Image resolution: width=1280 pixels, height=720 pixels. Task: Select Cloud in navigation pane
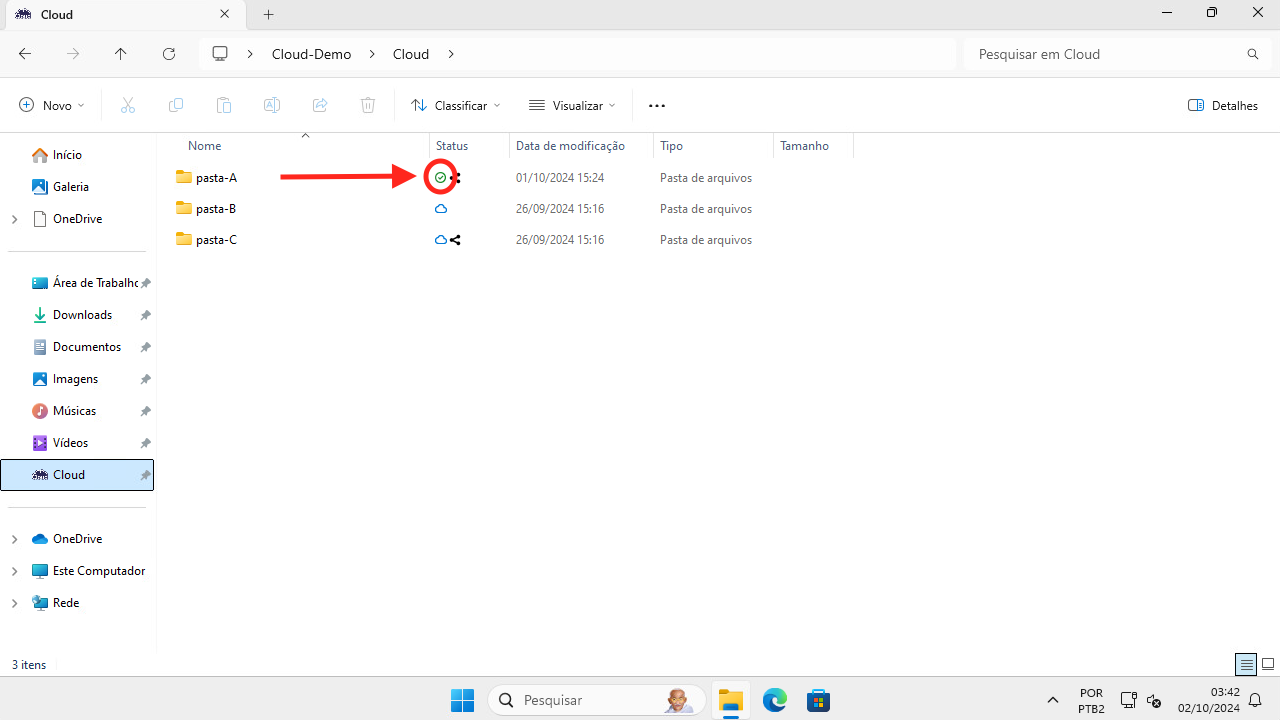pos(77,475)
